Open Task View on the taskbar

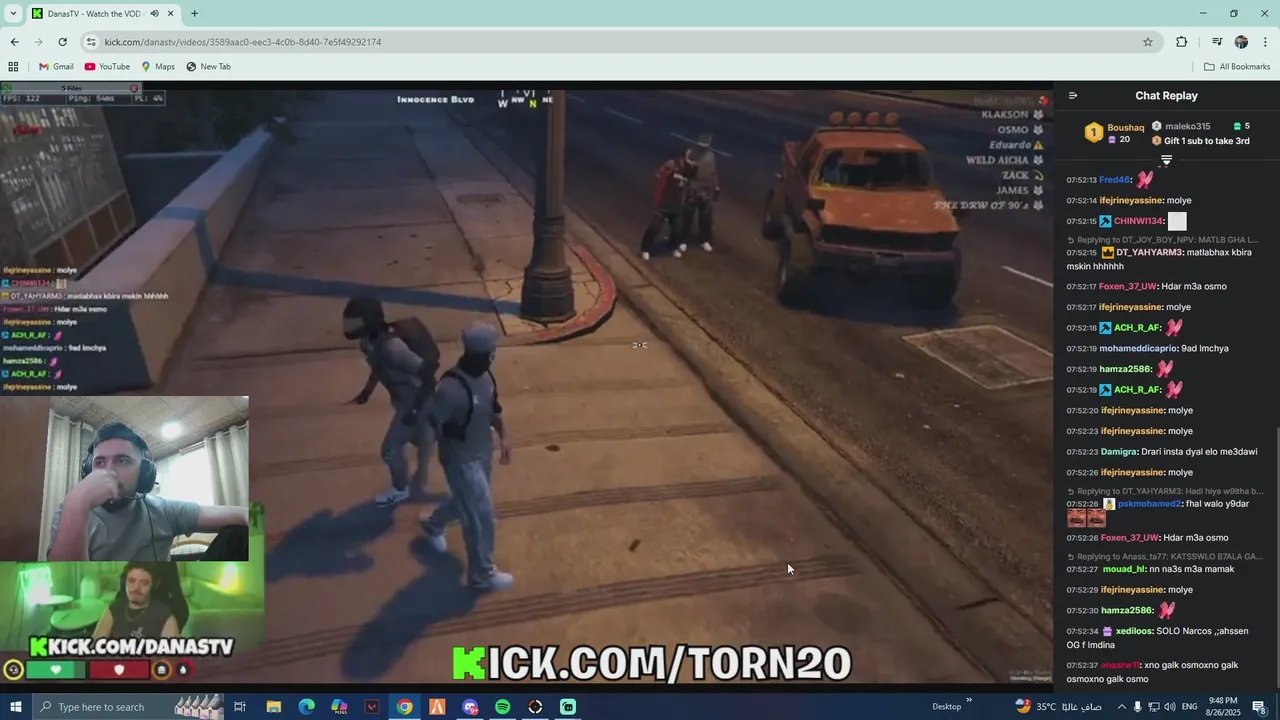(x=240, y=707)
